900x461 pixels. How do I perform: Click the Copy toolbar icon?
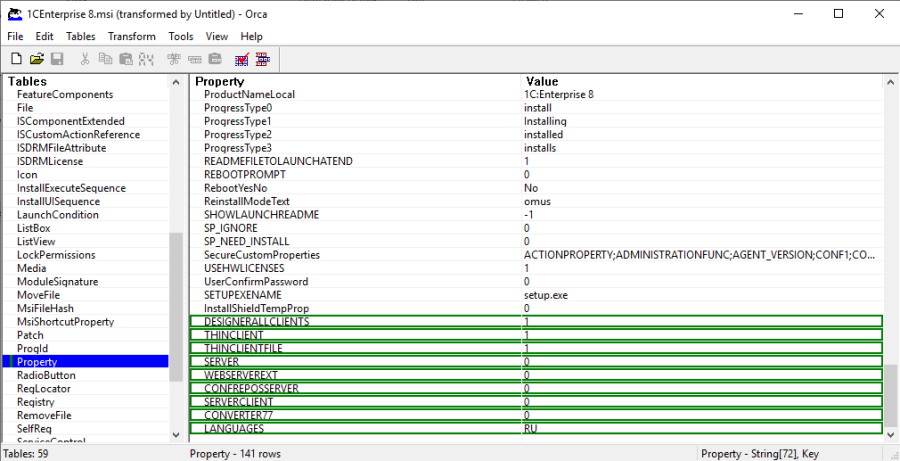click(105, 59)
